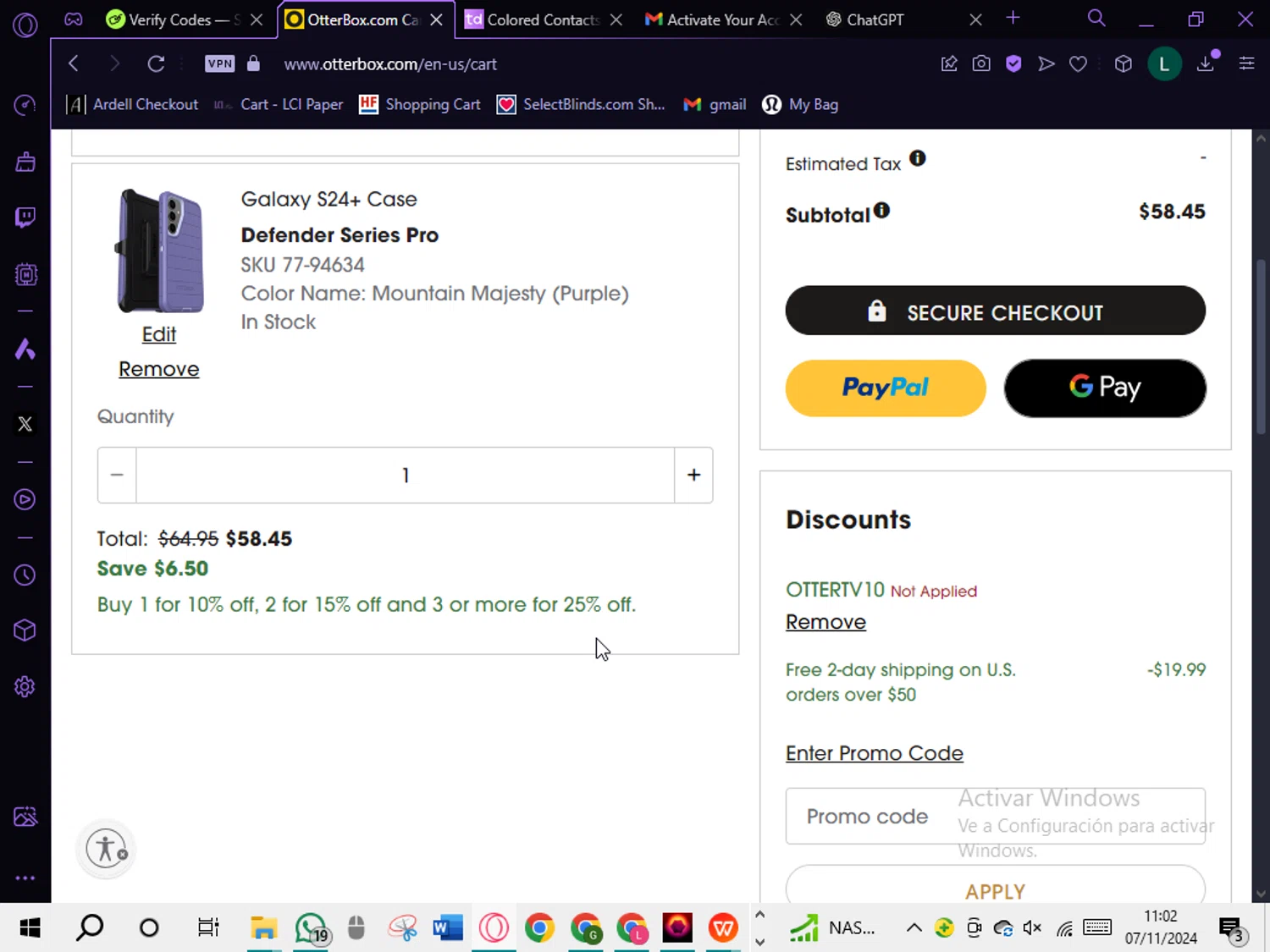Viewport: 1270px width, 952px height.
Task: Open gmail bookmark
Action: [715, 104]
